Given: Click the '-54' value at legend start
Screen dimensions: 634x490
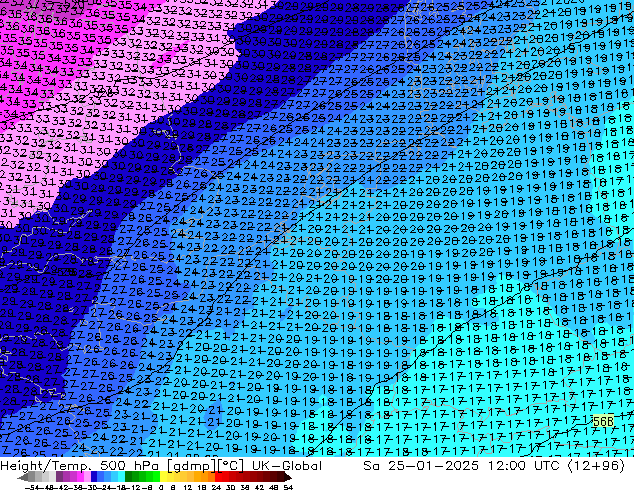Looking at the screenshot, I should point(32,487).
